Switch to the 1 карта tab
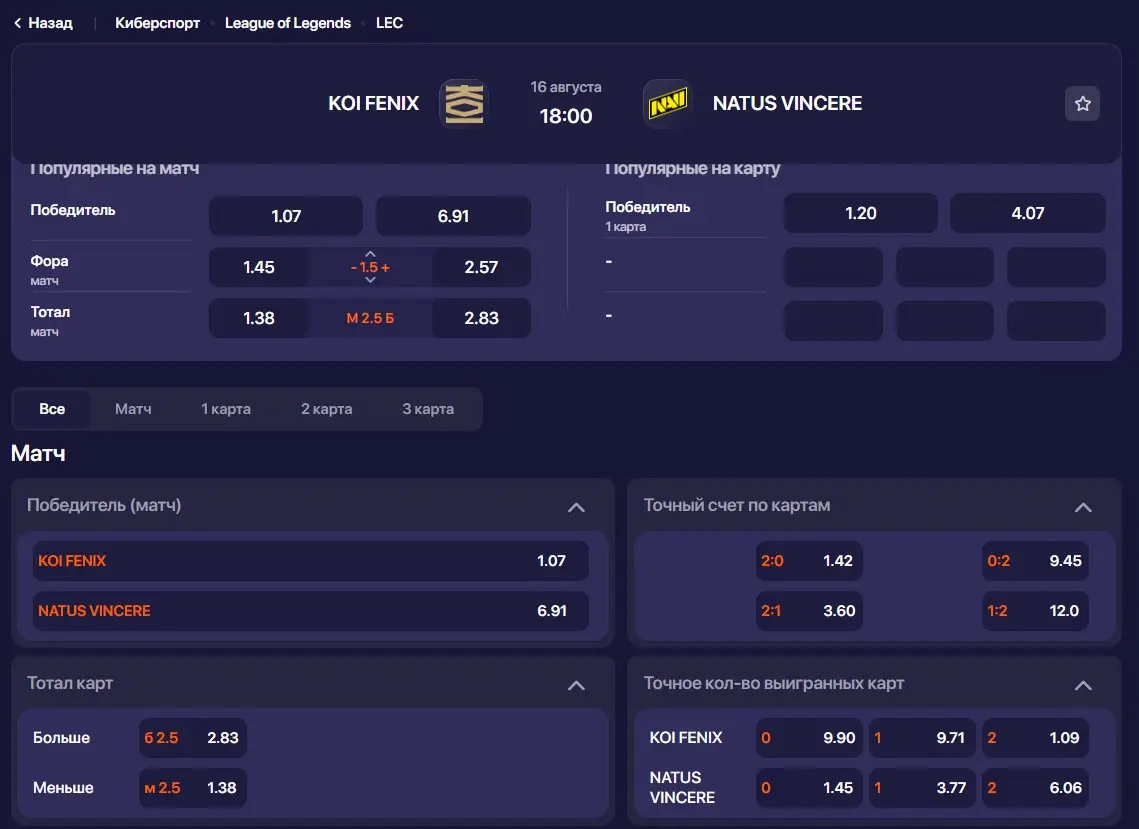The height and width of the screenshot is (829, 1139). (226, 409)
